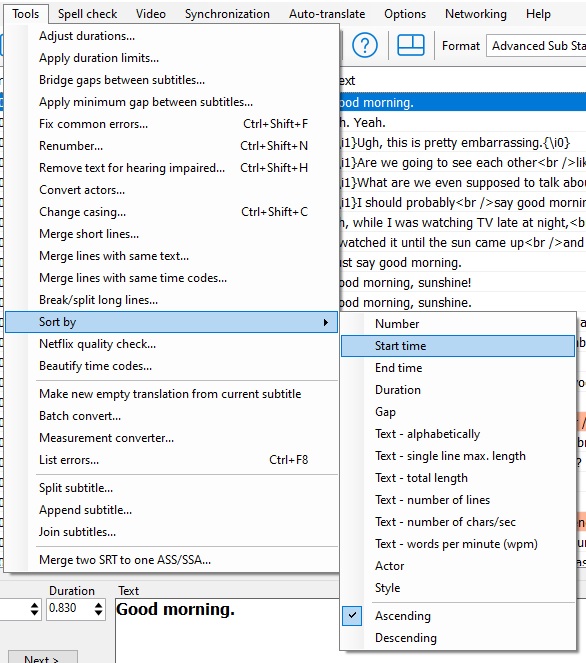586x663 pixels.
Task: Sort by End time
Action: (x=458, y=368)
